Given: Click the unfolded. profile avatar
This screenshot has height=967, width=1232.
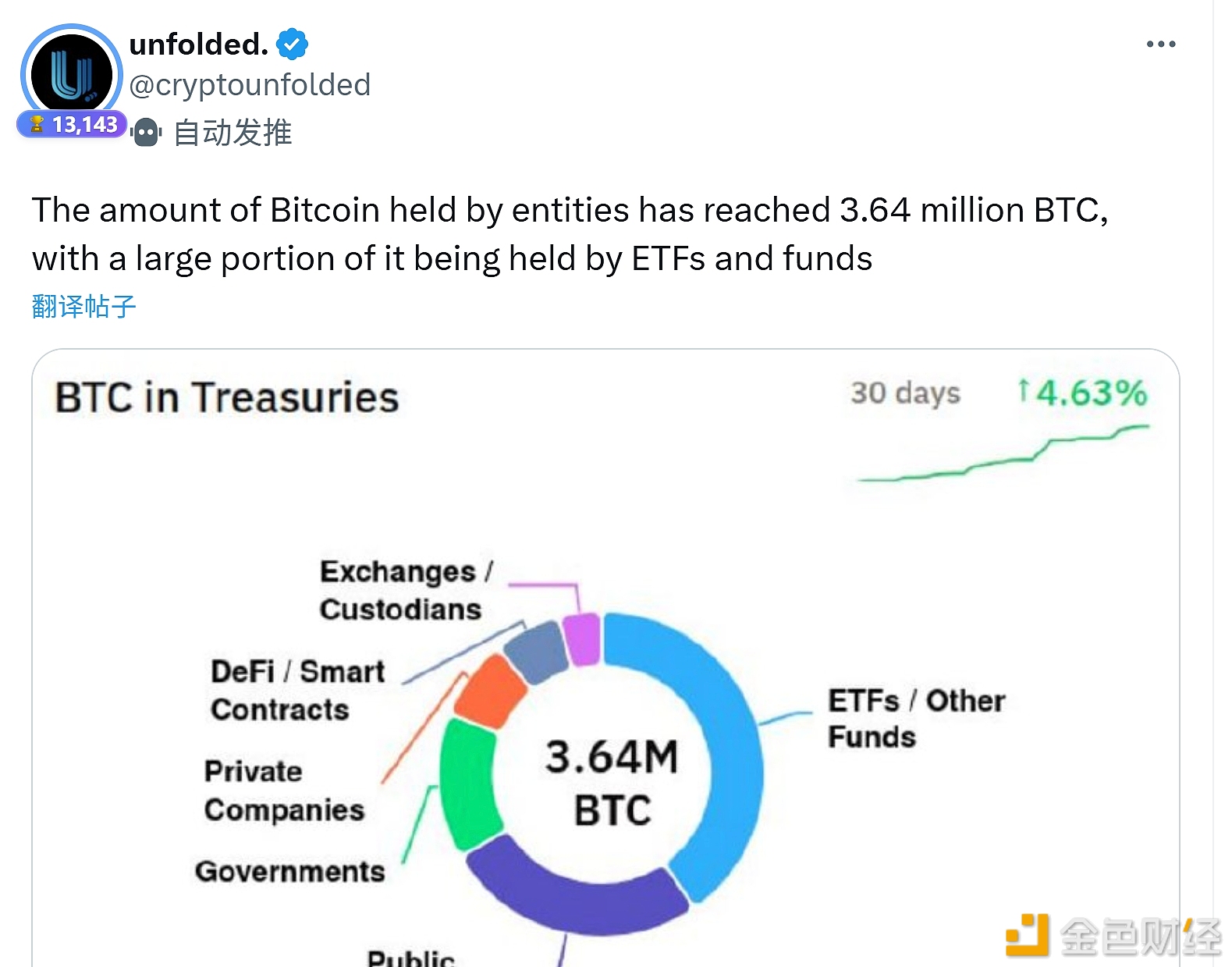Looking at the screenshot, I should click(x=71, y=74).
